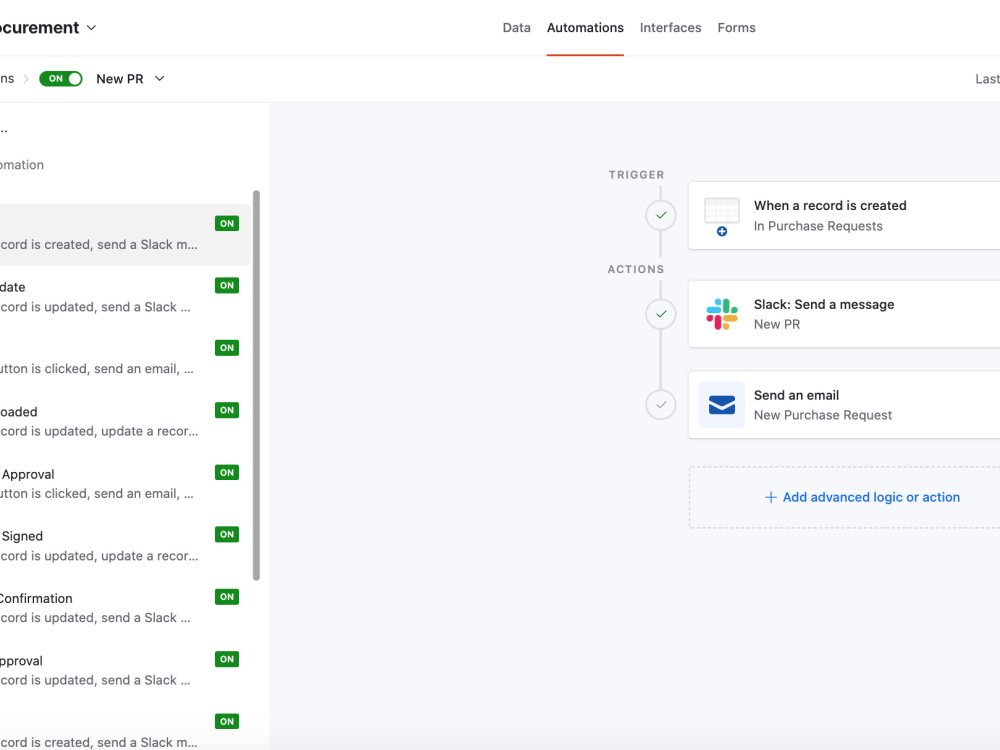Viewport: 1000px width, 750px height.
Task: Click the Send an email checkmark circle
Action: (661, 404)
